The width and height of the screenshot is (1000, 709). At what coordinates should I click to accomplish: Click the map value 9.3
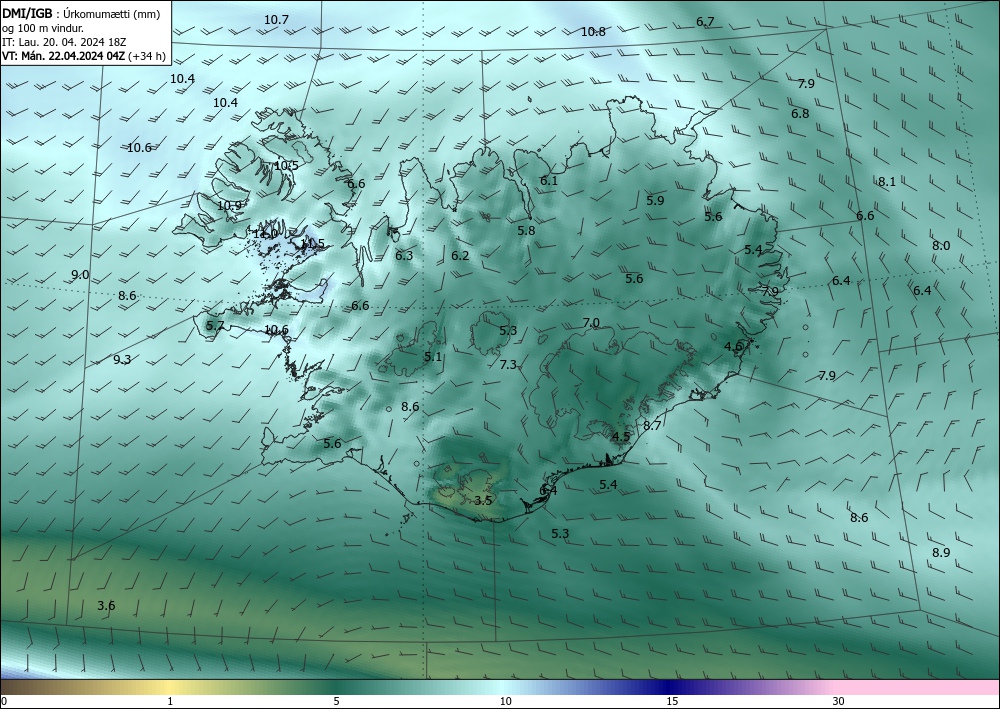pyautogui.click(x=122, y=360)
